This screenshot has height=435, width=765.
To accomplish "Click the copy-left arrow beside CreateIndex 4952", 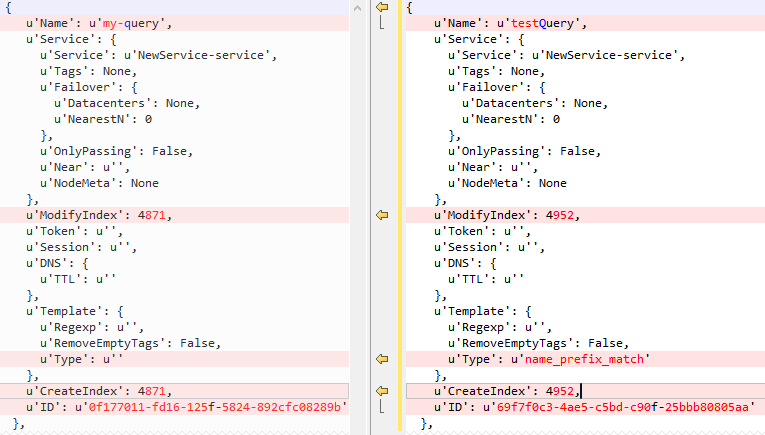I will (x=382, y=391).
